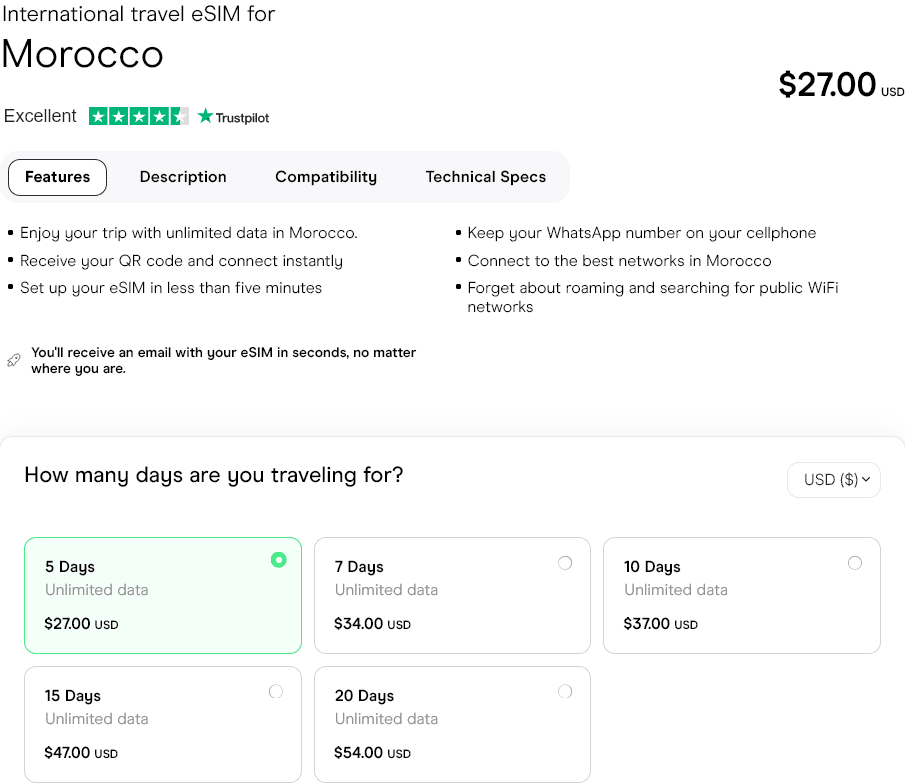The width and height of the screenshot is (905, 784).
Task: Pick the 20 Days $54.00 plan card
Action: (452, 724)
